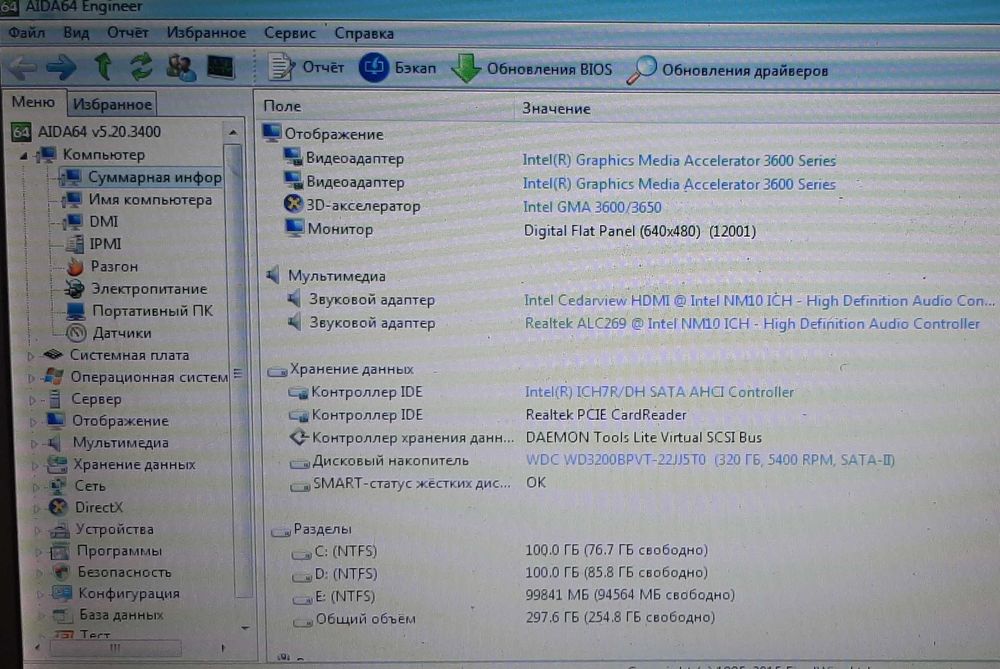
Task: Open the Избранное menu in menu bar
Action: (206, 33)
